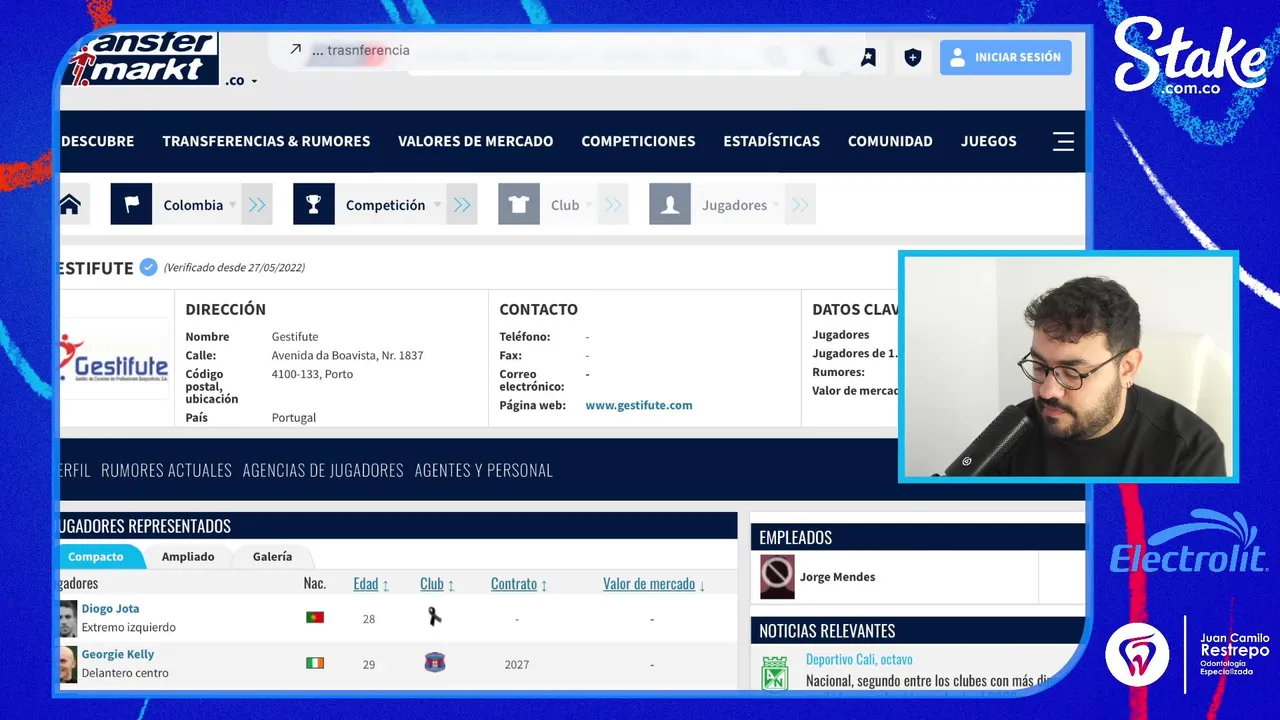Image resolution: width=1280 pixels, height=720 pixels.
Task: Click the blue verified badge next to Gestifute
Action: point(148,267)
